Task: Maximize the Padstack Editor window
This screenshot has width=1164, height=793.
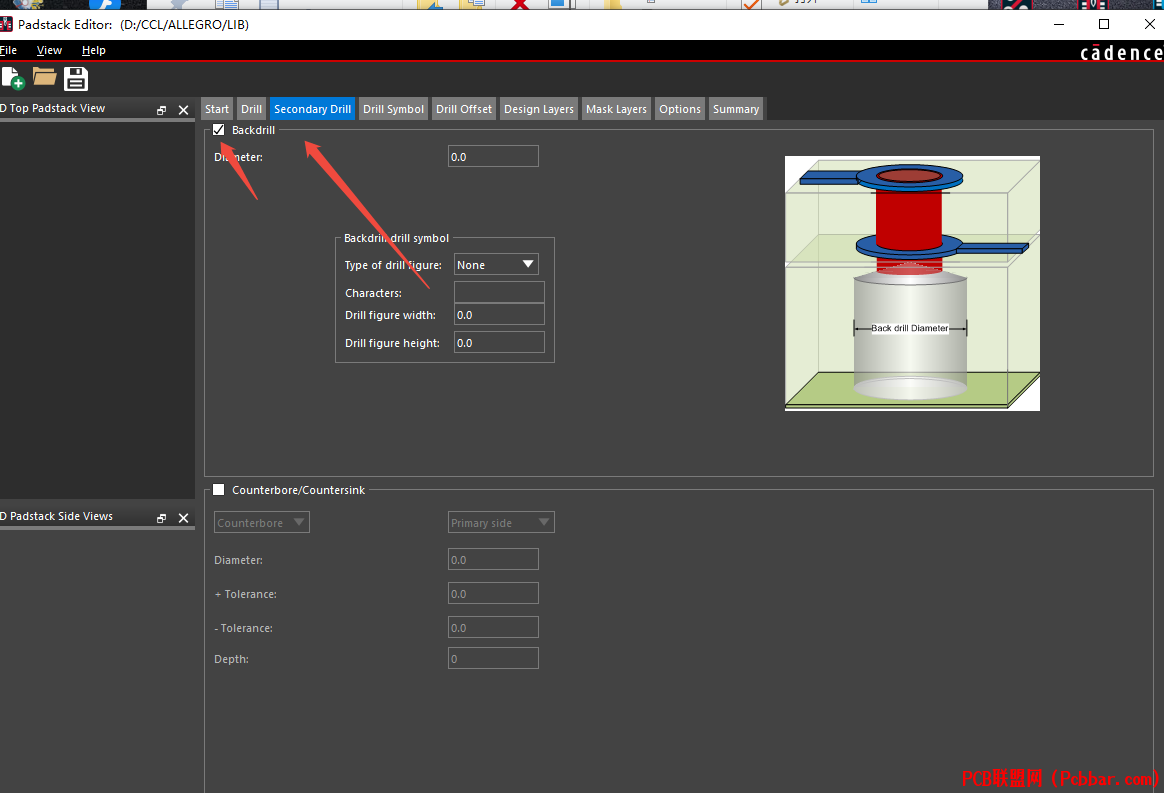Action: tap(1104, 25)
